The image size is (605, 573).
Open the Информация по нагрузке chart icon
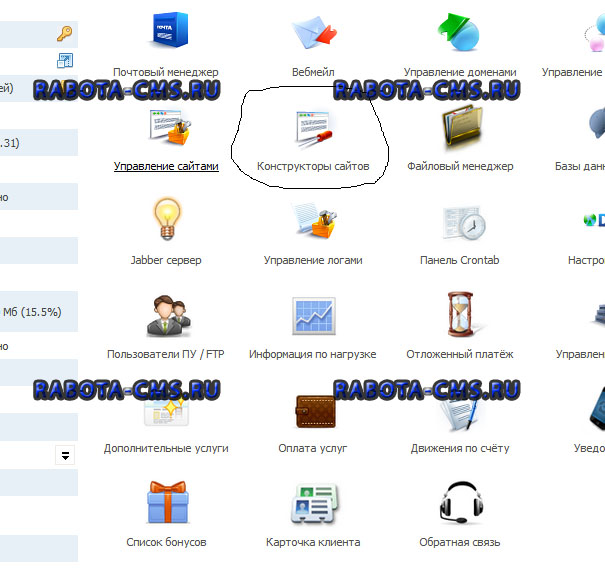pos(314,316)
